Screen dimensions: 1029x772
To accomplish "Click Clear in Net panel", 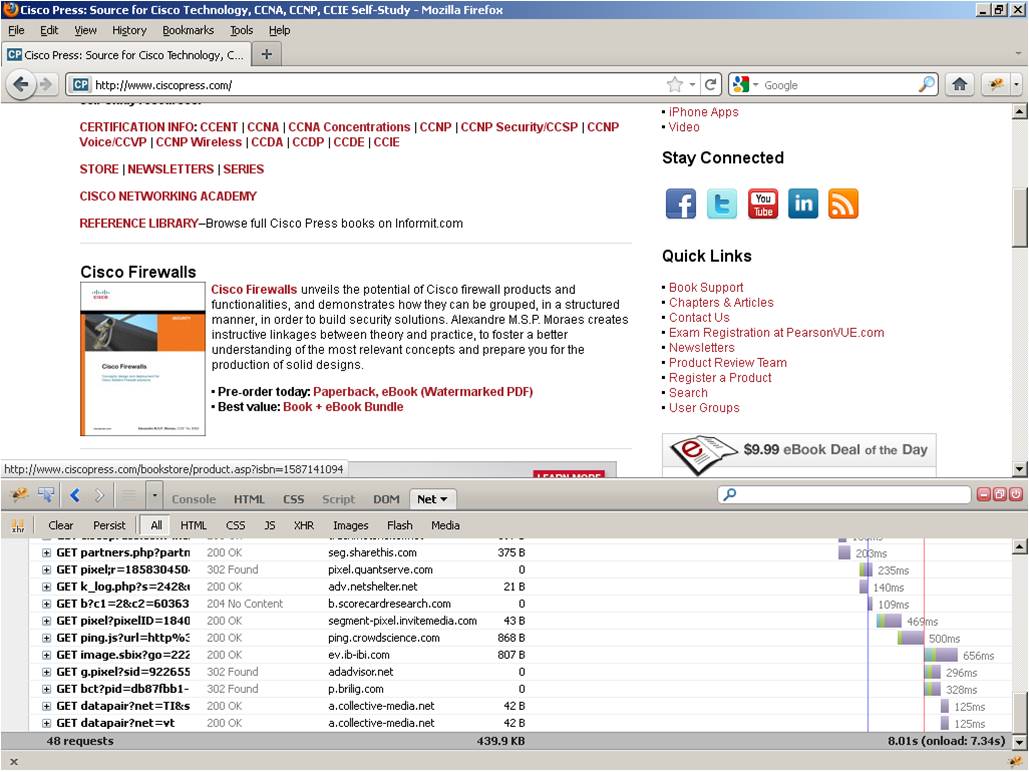I will (61, 525).
